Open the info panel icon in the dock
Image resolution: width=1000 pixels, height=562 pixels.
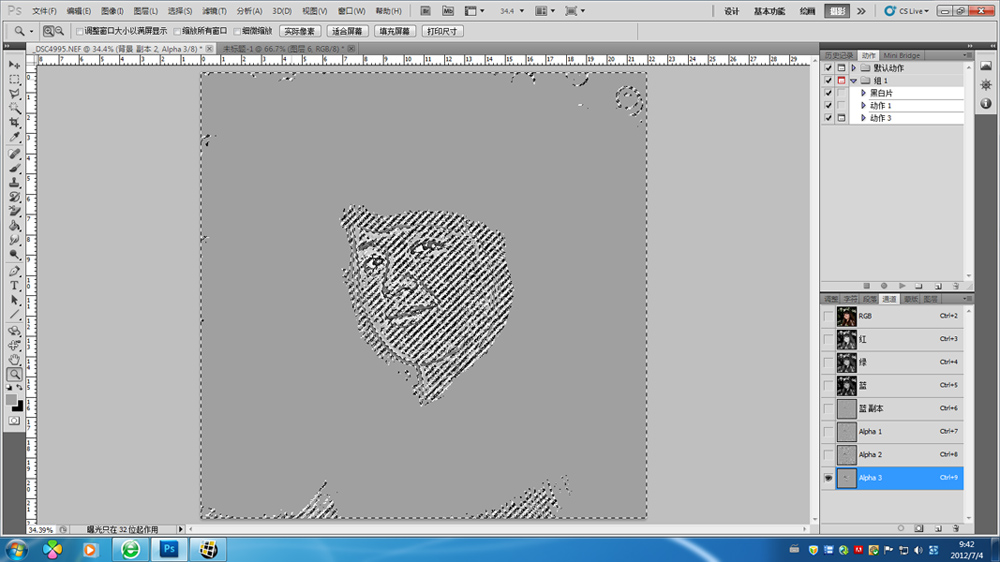(986, 103)
